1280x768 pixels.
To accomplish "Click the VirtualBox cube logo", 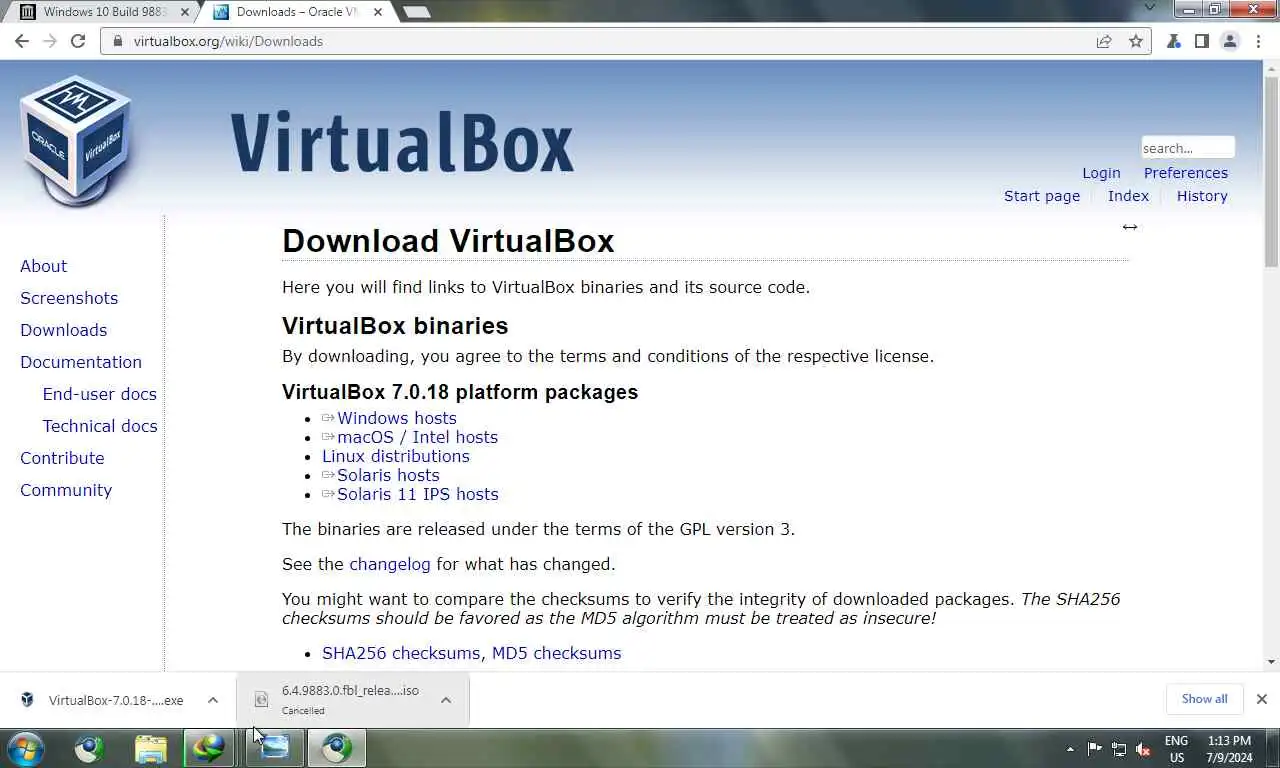I will click(75, 140).
